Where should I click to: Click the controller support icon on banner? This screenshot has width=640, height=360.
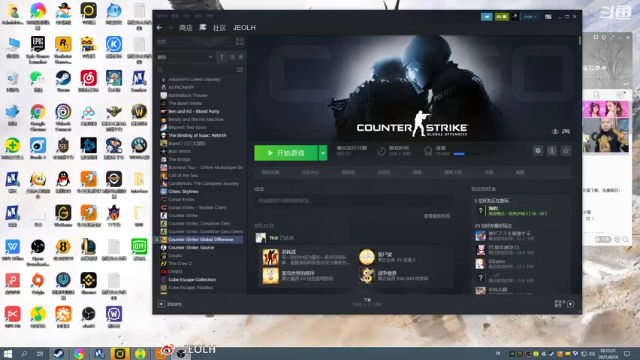click(566, 131)
